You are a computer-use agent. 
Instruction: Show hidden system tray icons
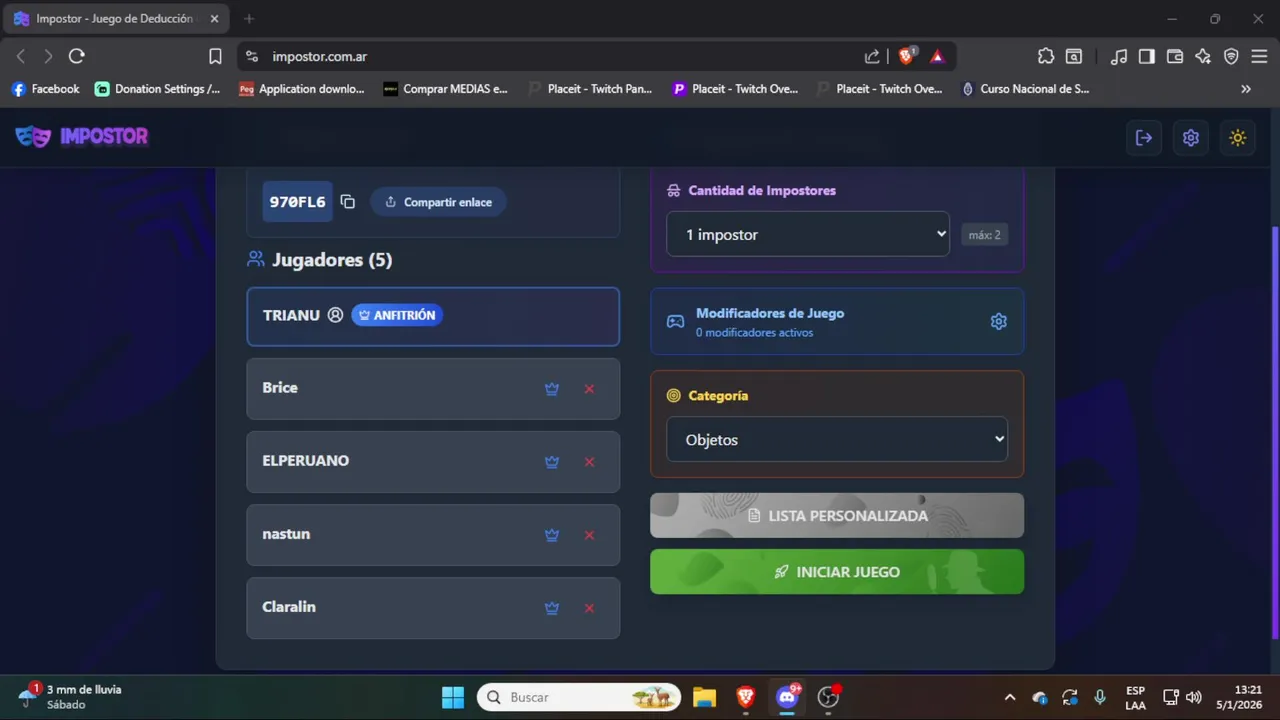[1010, 697]
